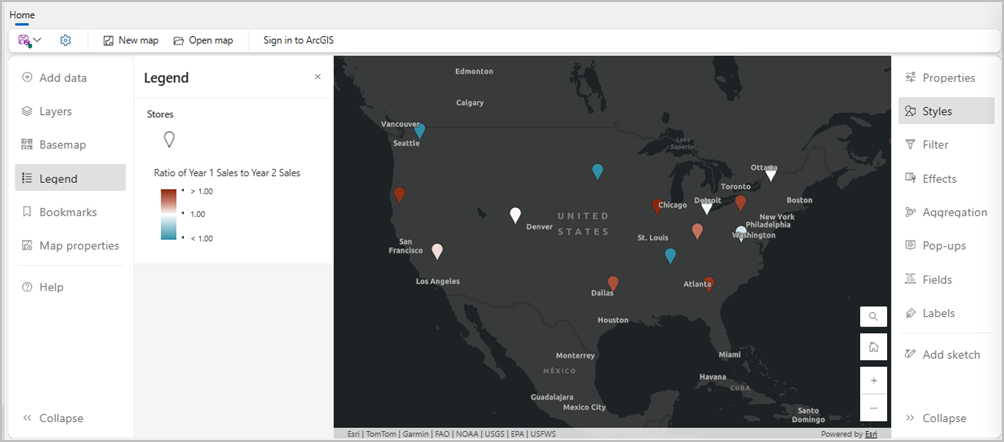
Task: Open the Add data pane
Action: [70, 78]
